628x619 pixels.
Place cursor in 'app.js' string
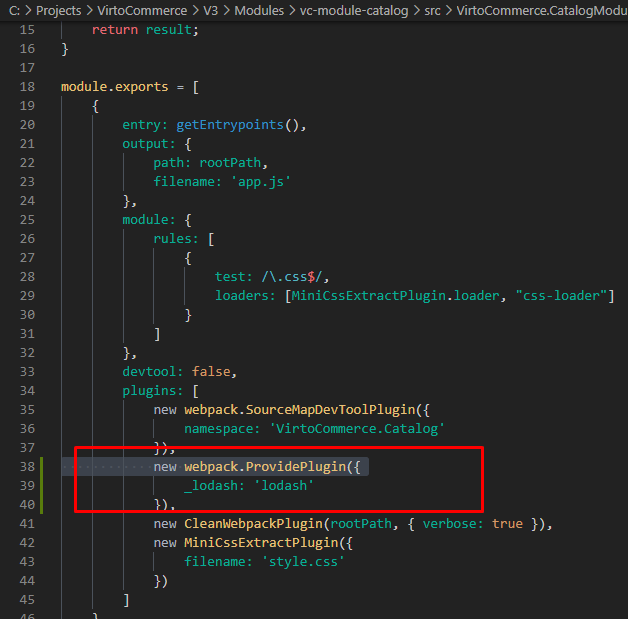coord(261,182)
